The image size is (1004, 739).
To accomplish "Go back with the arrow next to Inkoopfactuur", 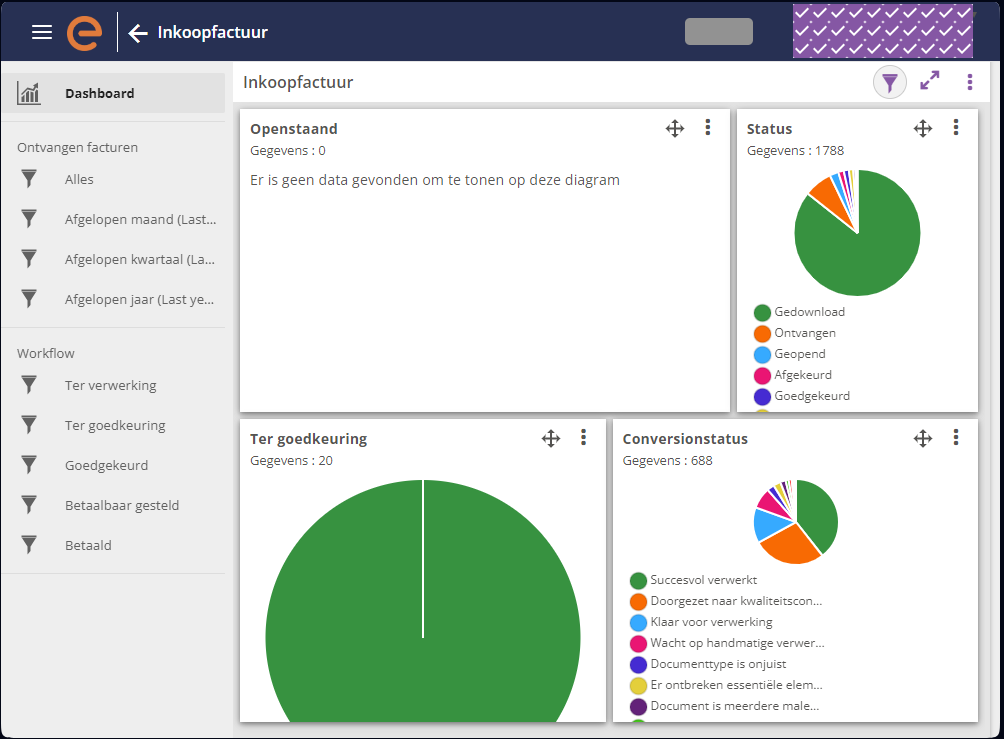I will click(x=138, y=33).
